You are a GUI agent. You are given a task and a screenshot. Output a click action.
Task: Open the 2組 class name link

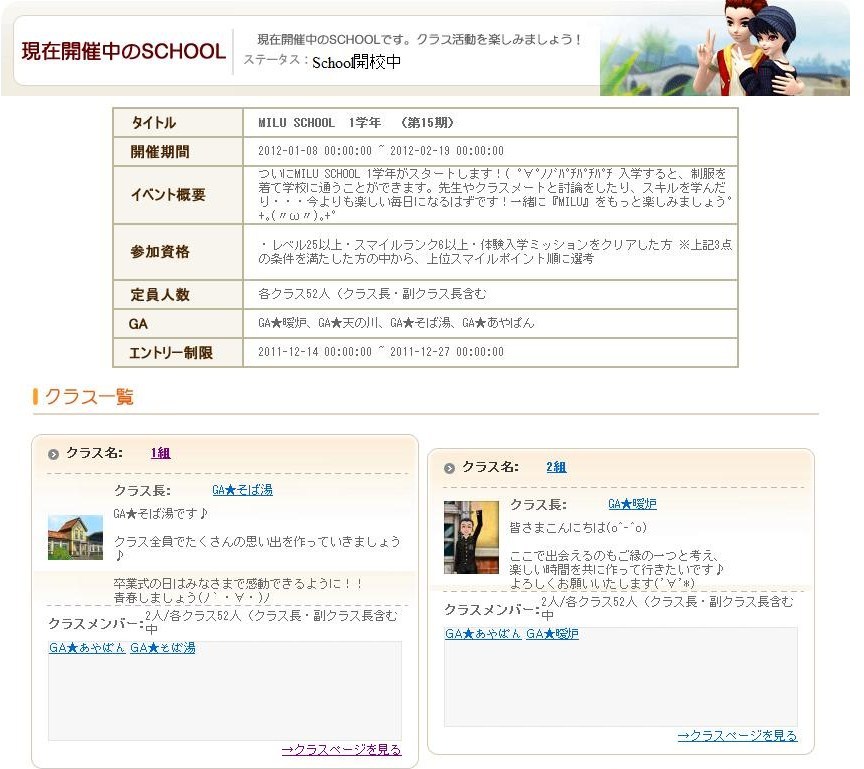(556, 467)
